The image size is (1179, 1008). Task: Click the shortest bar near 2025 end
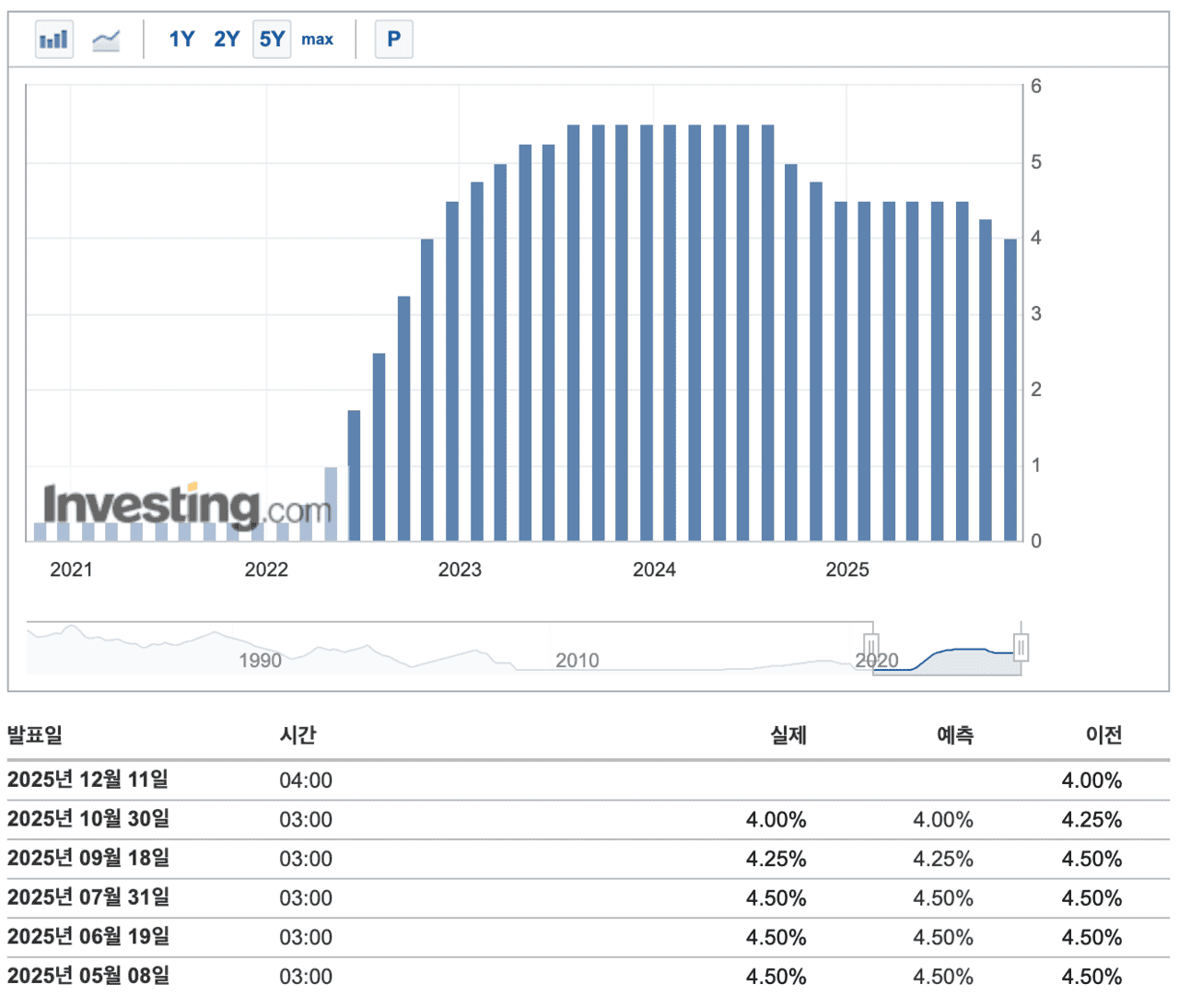(x=1012, y=387)
